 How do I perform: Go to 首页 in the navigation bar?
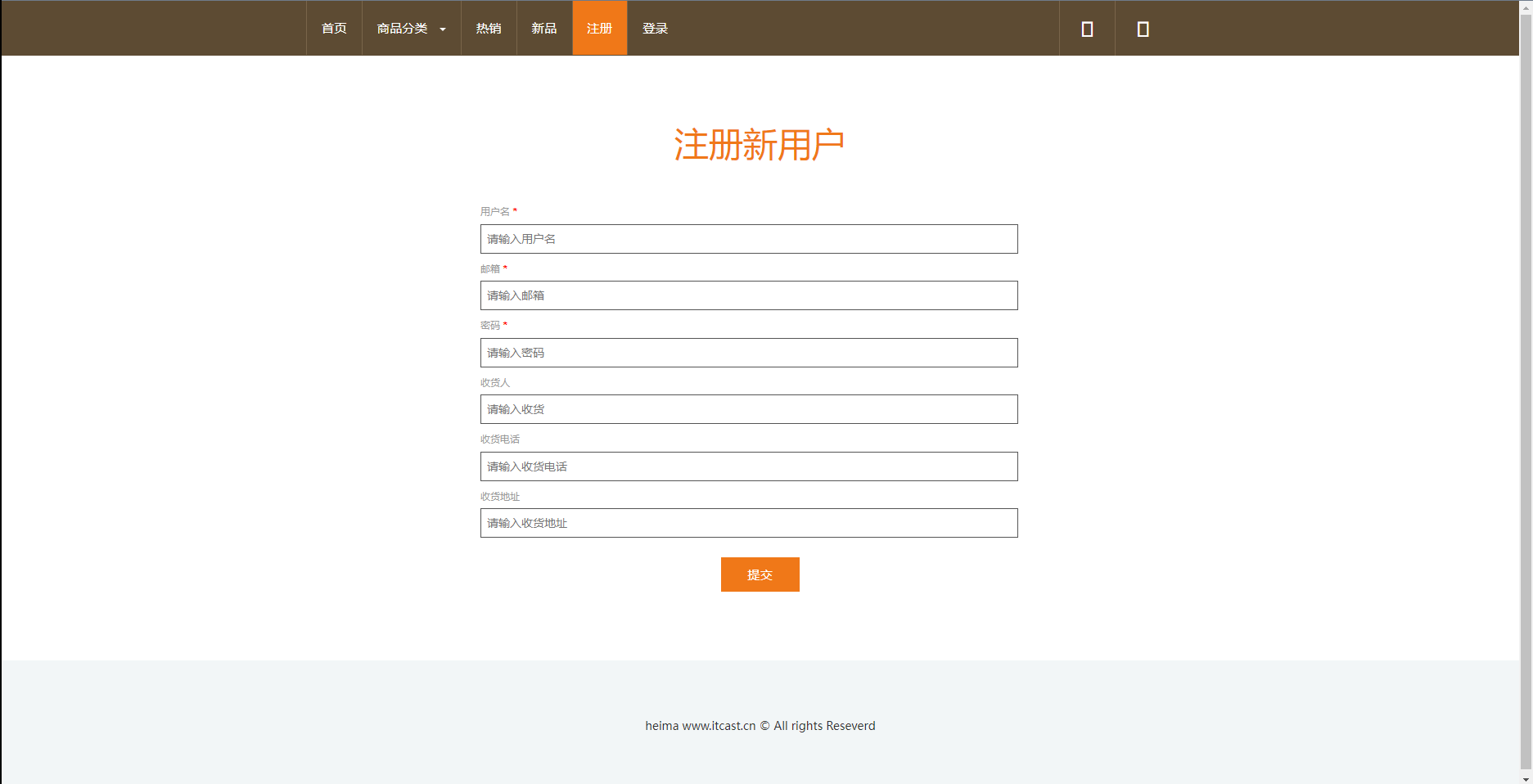334,29
